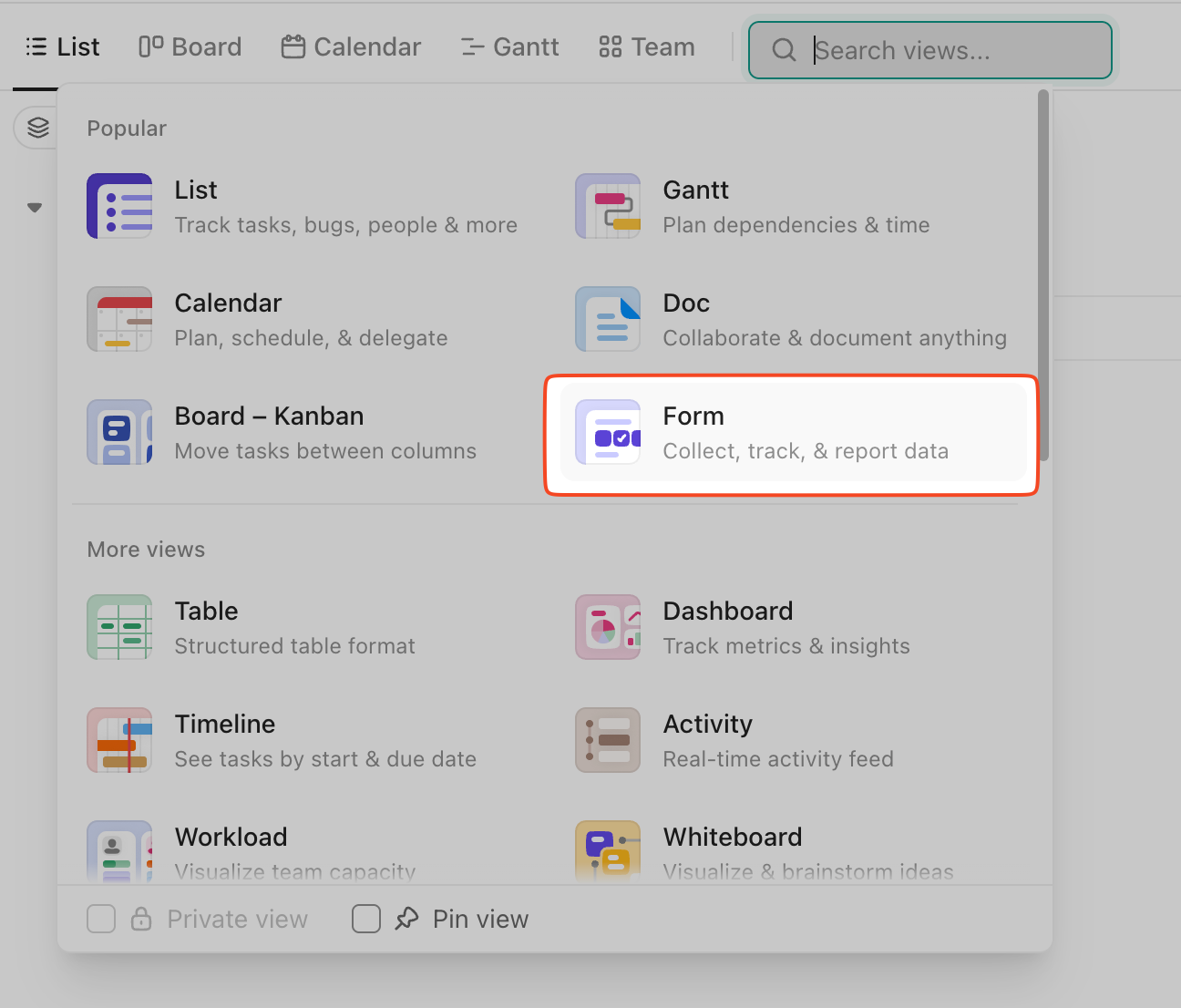Select the Dashboard view icon
The width and height of the screenshot is (1181, 1008).
pos(608,627)
